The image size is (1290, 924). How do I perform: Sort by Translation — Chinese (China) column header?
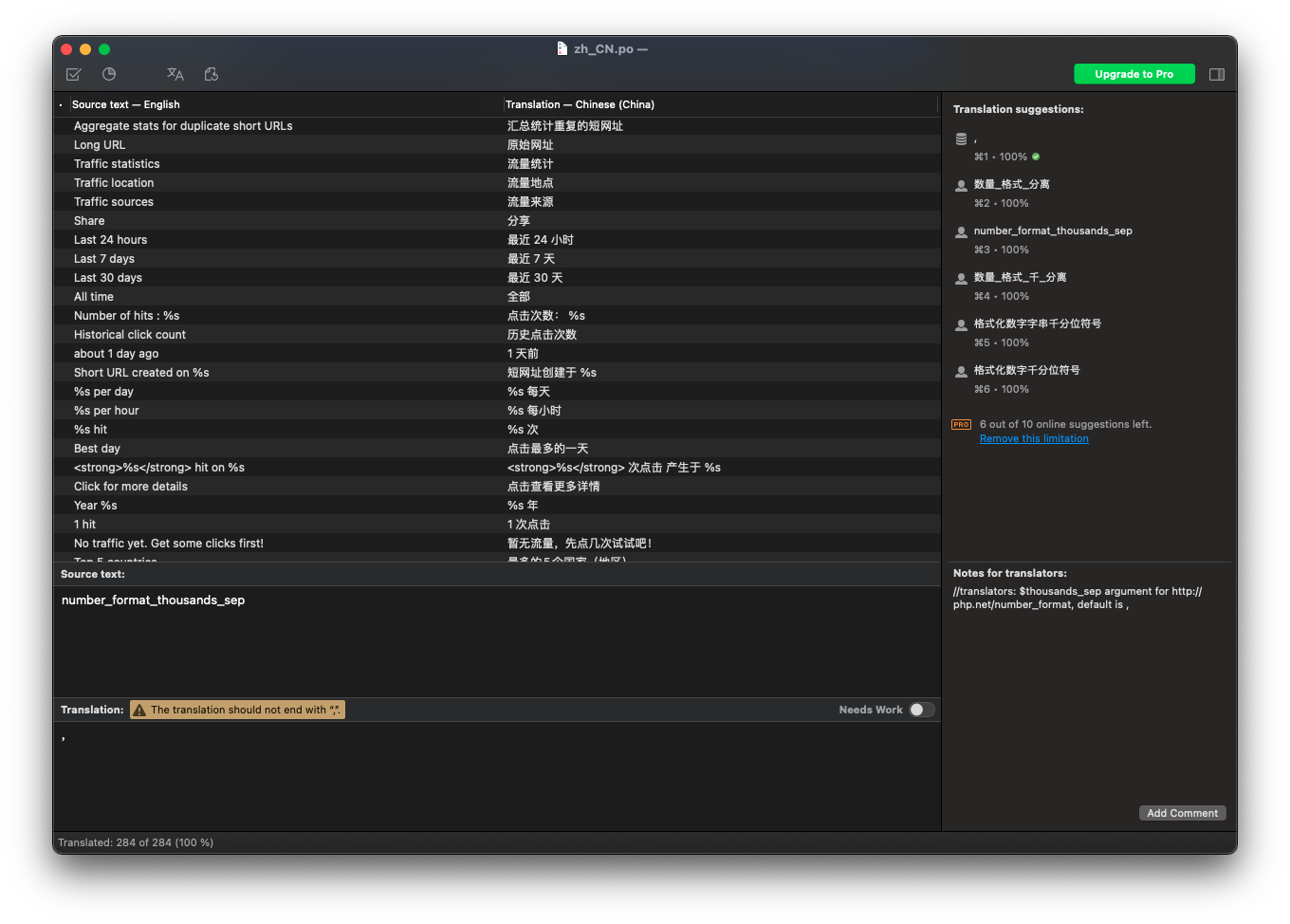tap(720, 104)
